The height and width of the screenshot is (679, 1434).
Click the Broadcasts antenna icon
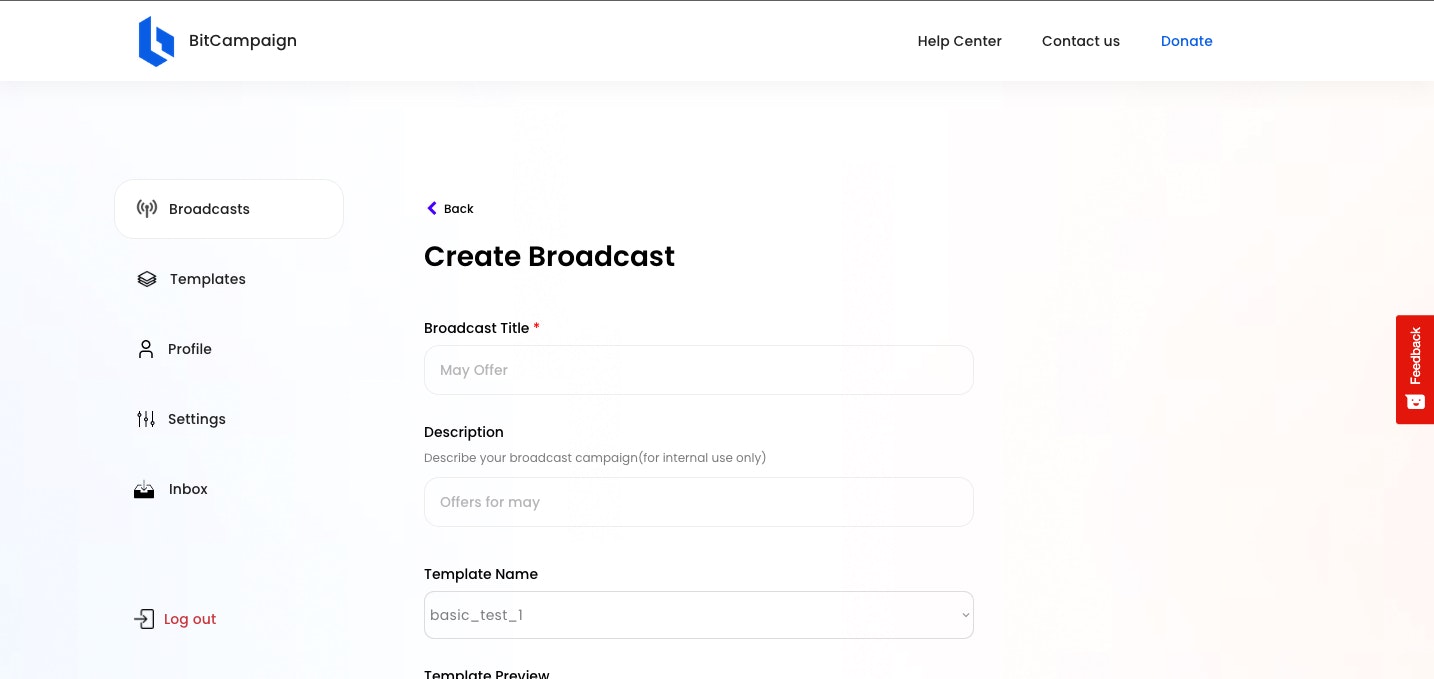(147, 209)
